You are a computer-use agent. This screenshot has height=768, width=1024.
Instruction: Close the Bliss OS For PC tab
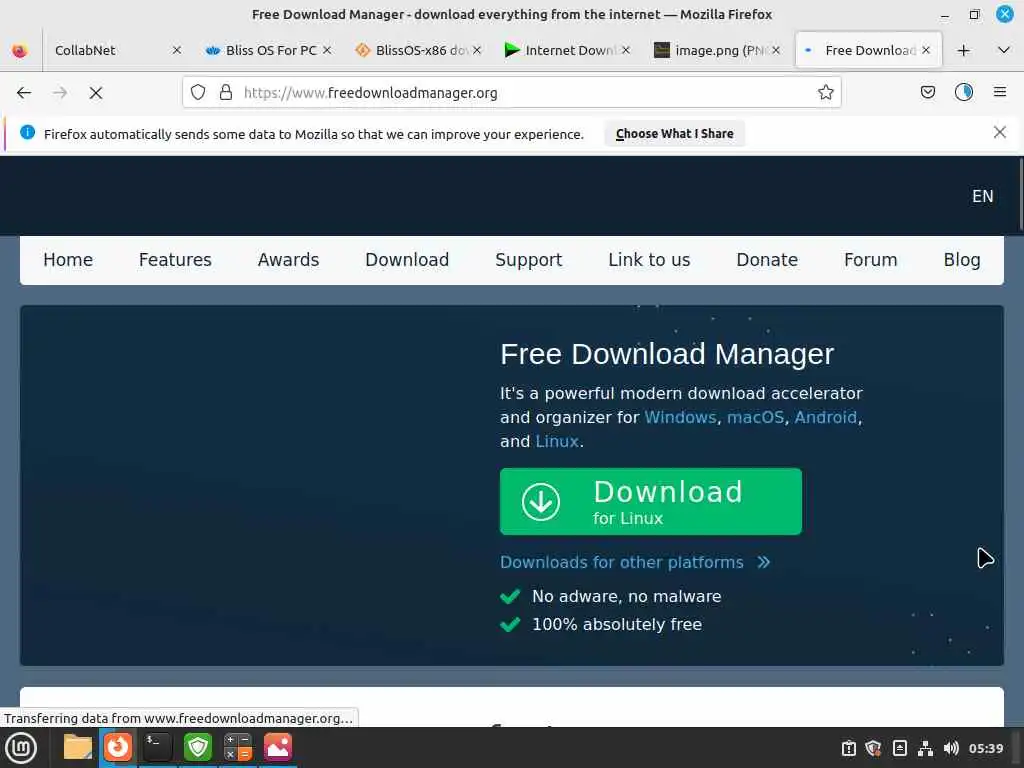click(x=327, y=50)
